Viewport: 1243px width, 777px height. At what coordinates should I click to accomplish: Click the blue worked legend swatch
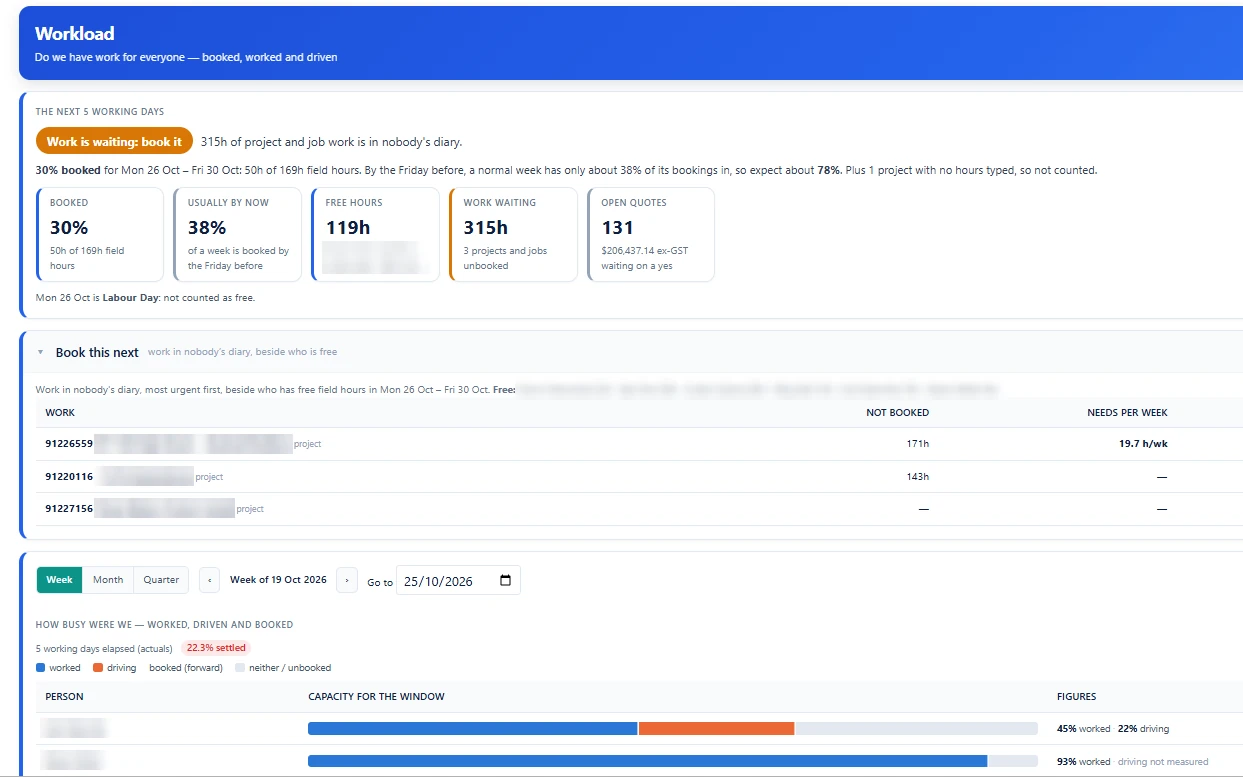pyautogui.click(x=40, y=667)
